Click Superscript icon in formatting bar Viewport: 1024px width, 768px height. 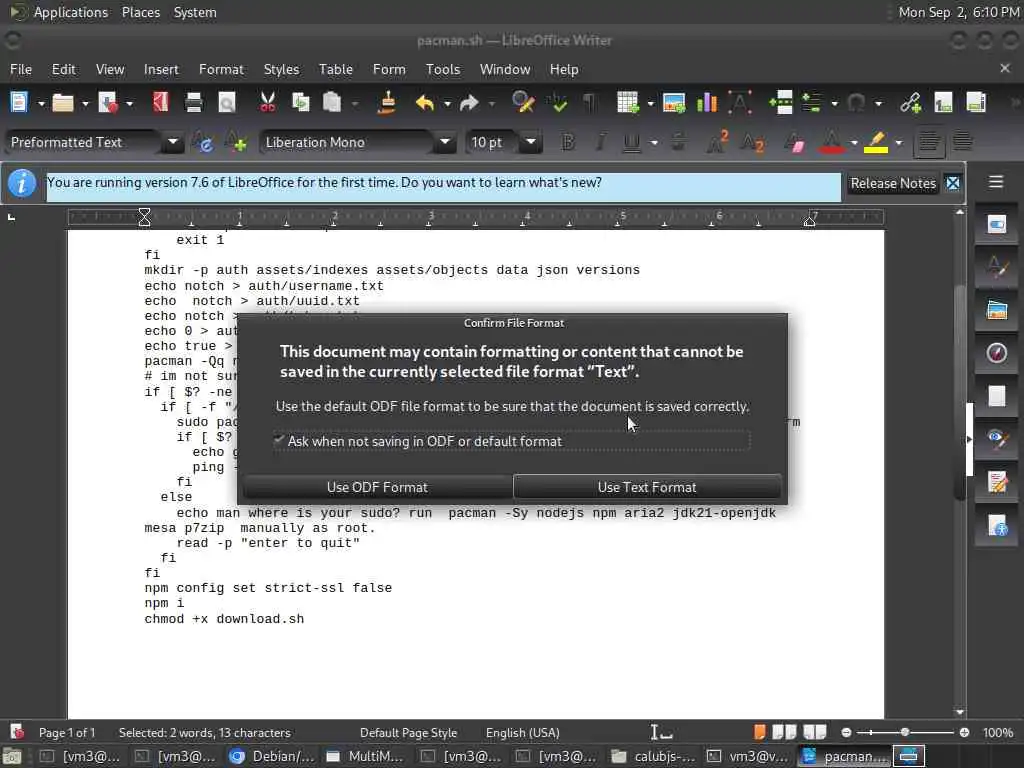(x=717, y=142)
